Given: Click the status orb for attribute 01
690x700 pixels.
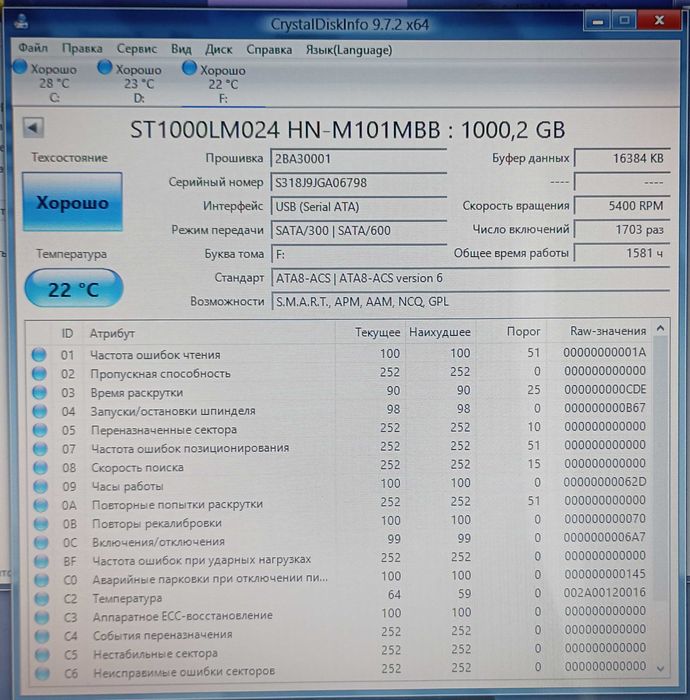Looking at the screenshot, I should pos(39,355).
